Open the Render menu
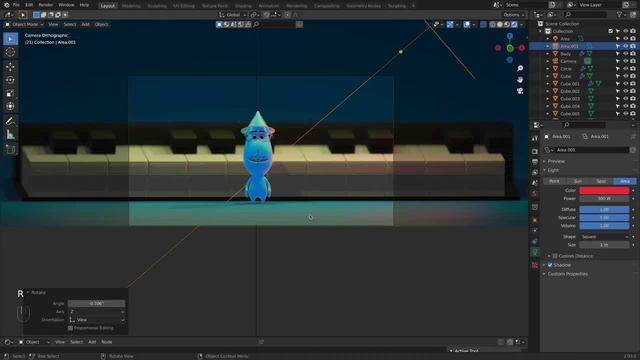Image resolution: width=640 pixels, height=360 pixels. click(45, 5)
